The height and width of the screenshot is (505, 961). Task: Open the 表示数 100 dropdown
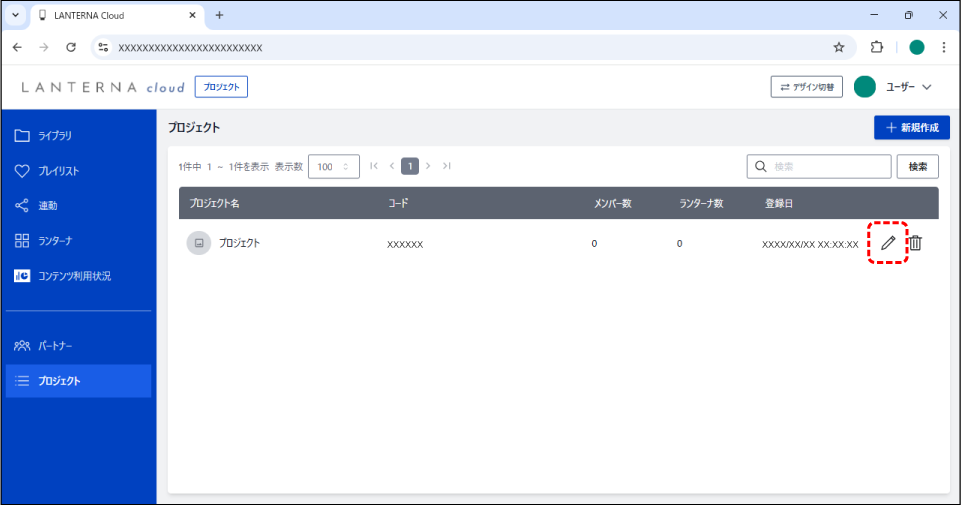(x=334, y=166)
